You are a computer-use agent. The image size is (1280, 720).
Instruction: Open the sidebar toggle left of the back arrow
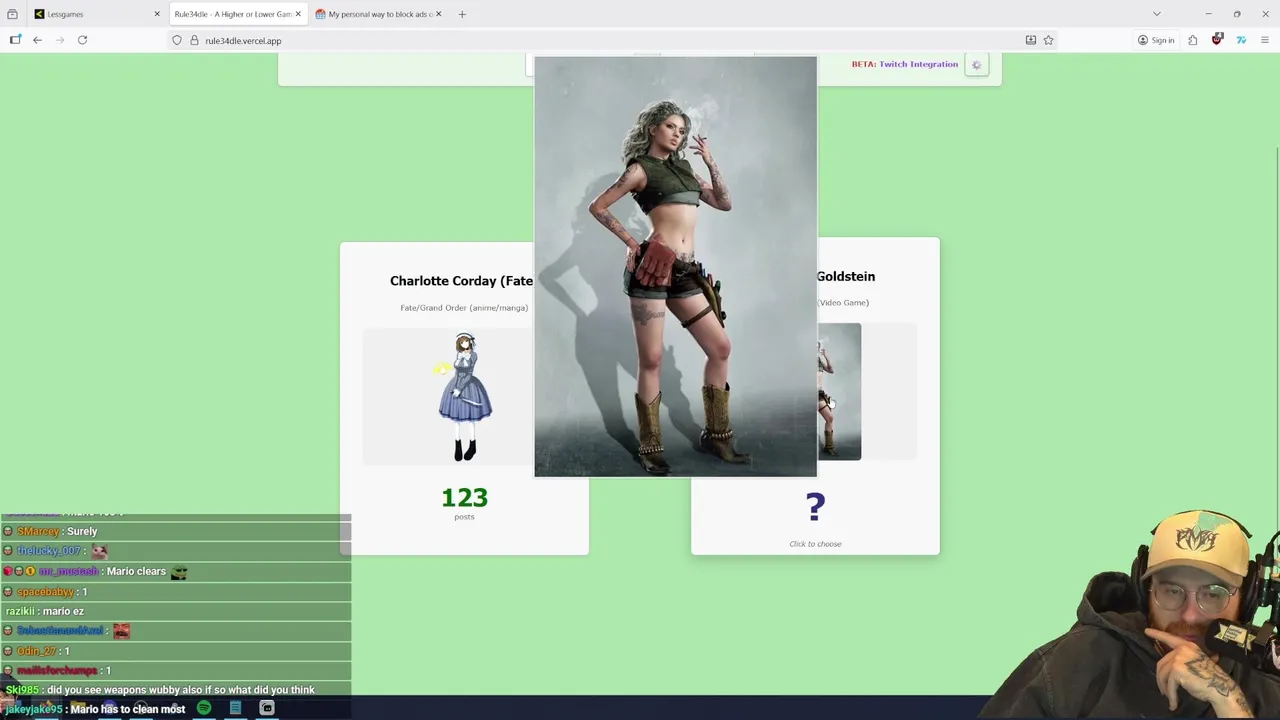[15, 40]
